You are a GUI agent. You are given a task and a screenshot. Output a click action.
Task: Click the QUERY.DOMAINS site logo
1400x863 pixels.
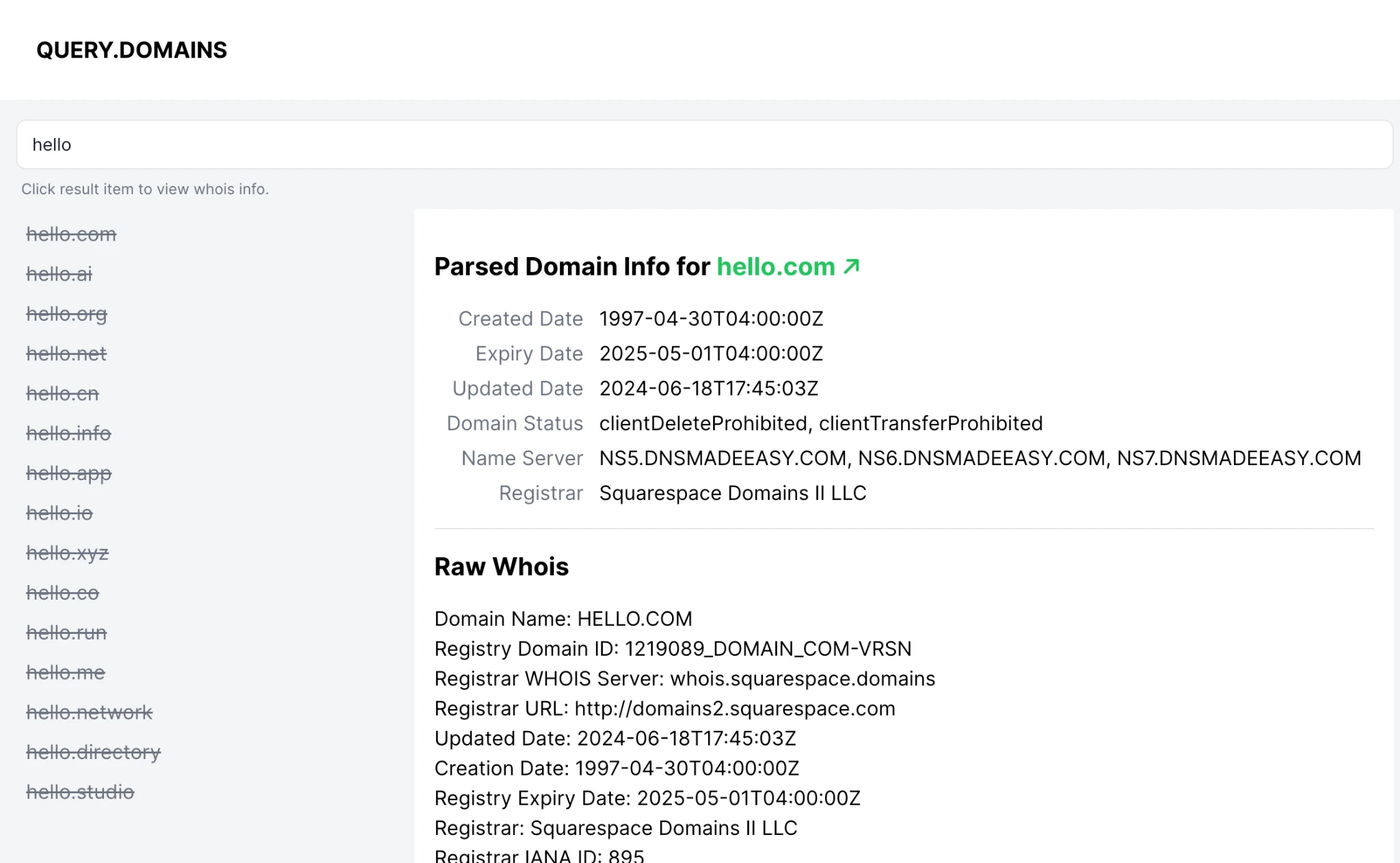point(131,50)
